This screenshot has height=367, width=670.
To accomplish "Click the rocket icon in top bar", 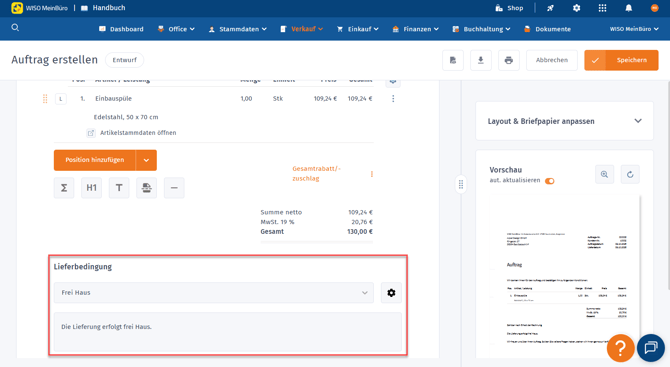I will (550, 8).
